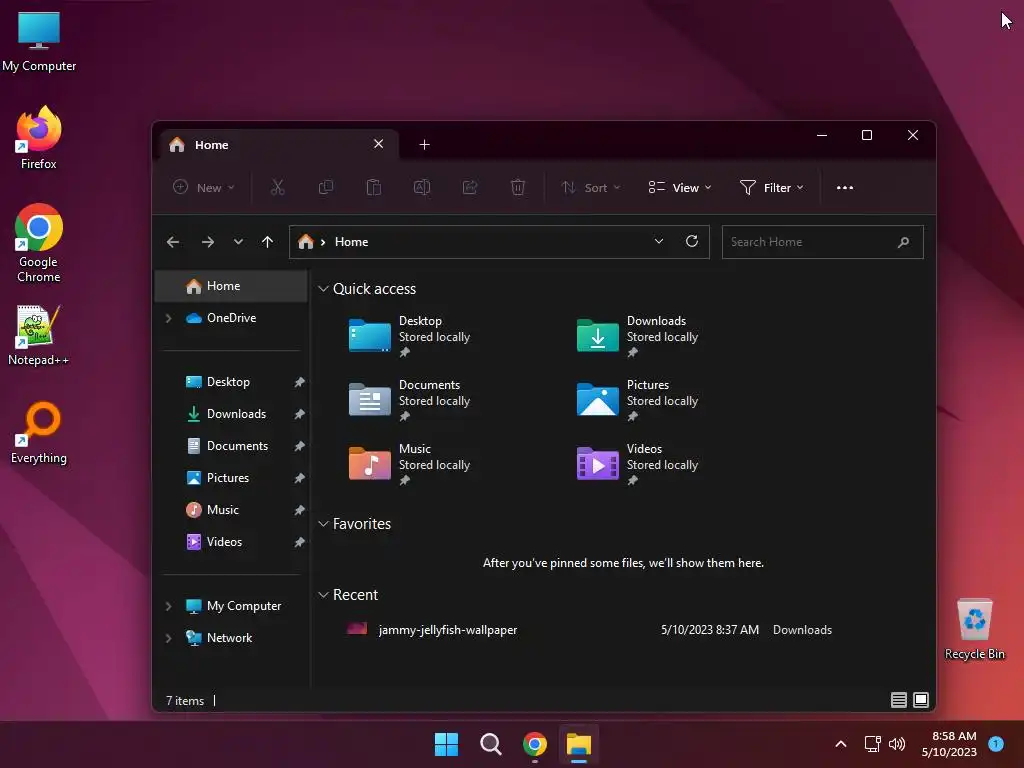1024x768 pixels.
Task: Go forward with the right arrow
Action: click(208, 242)
